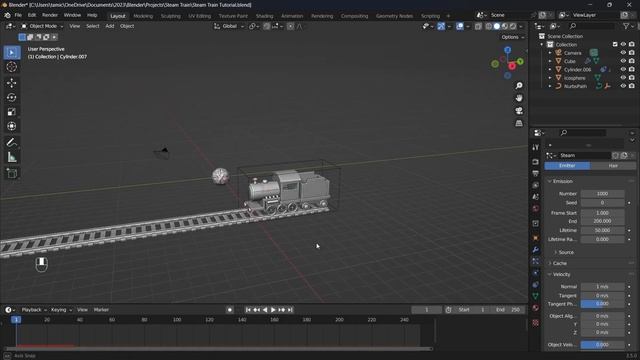Image resolution: width=640 pixels, height=360 pixels.
Task: Adjust the Object Velocity slider
Action: pos(602,345)
